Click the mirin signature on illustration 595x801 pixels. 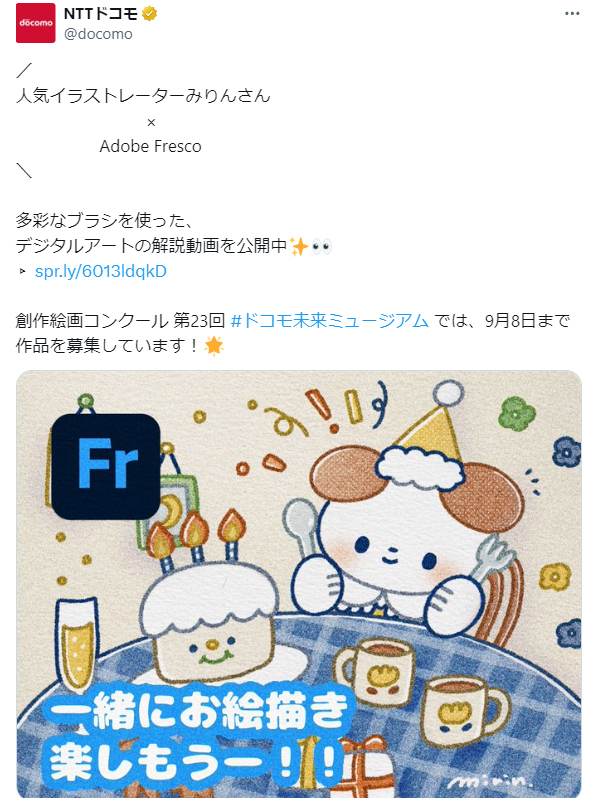(x=489, y=781)
